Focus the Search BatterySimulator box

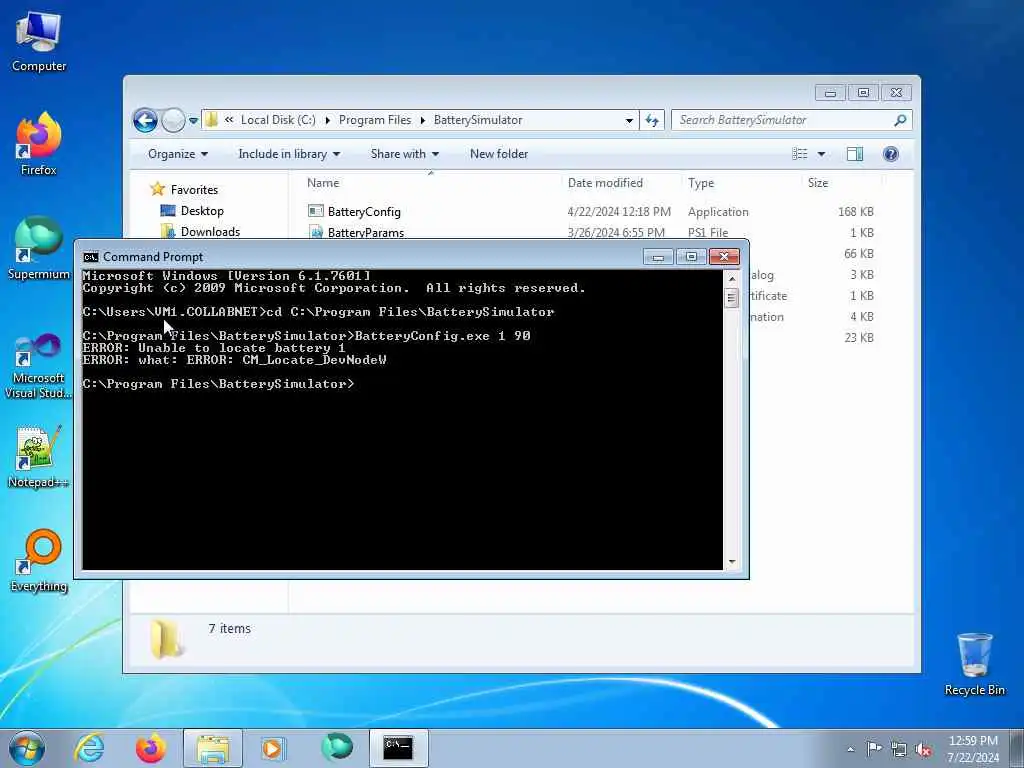click(x=792, y=120)
